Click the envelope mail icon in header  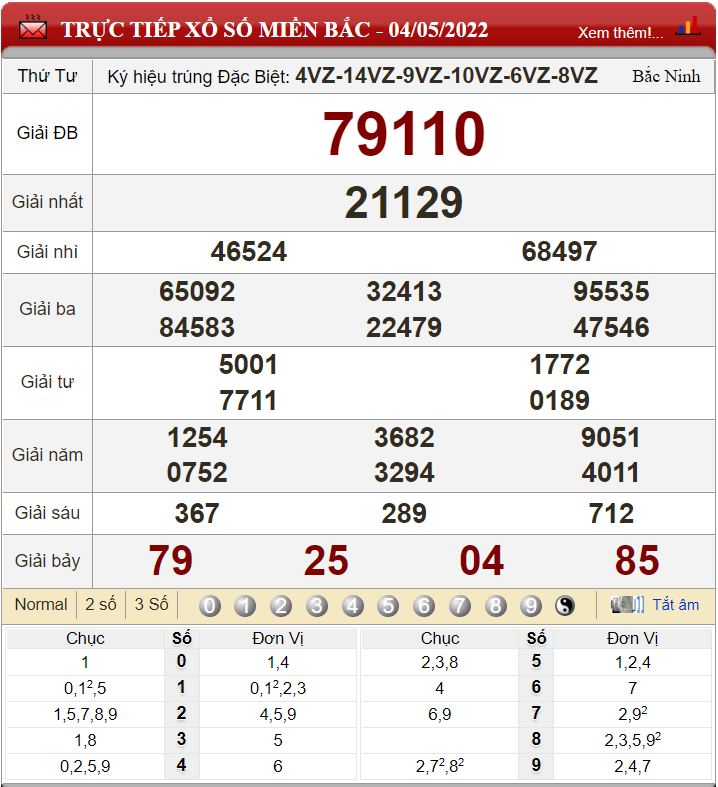pyautogui.click(x=33, y=28)
